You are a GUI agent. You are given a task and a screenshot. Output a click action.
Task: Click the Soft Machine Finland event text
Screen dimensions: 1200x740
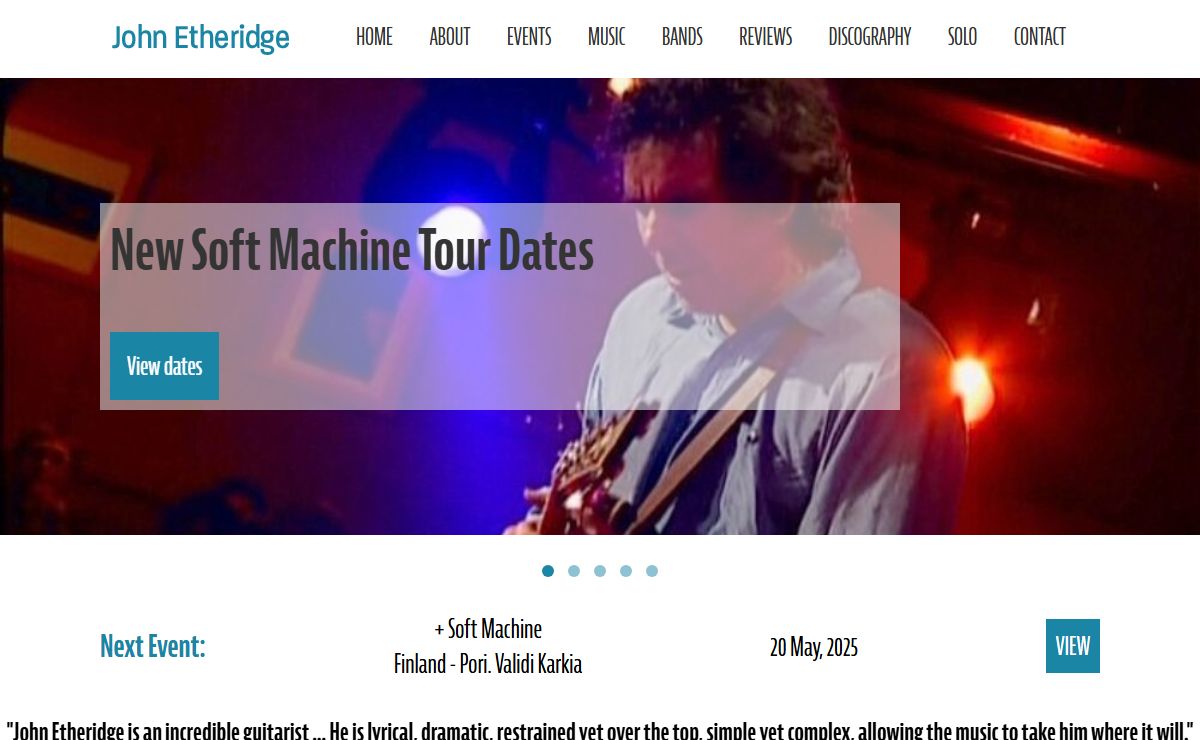pyautogui.click(x=488, y=646)
